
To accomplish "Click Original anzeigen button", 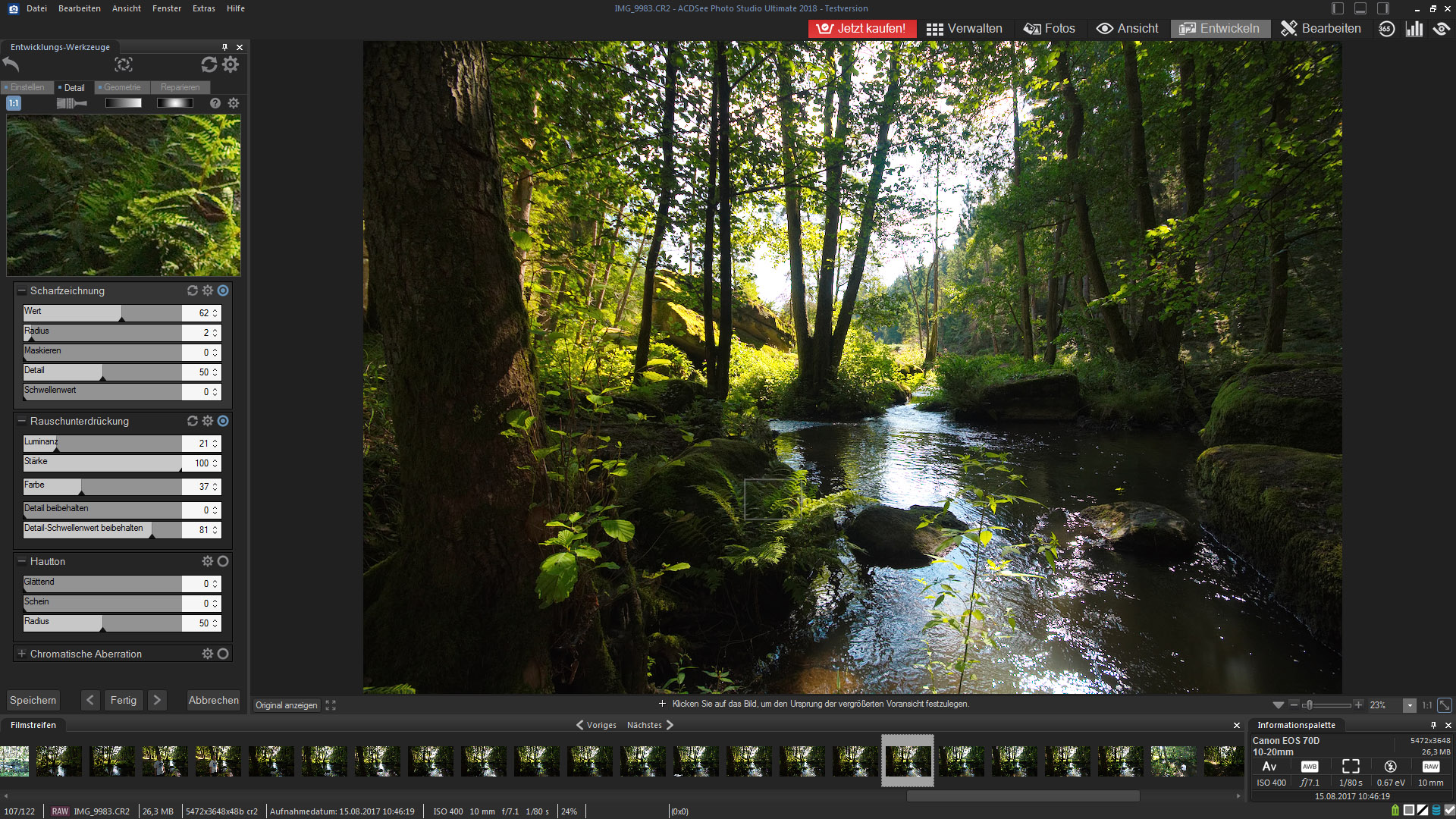I will click(x=286, y=705).
